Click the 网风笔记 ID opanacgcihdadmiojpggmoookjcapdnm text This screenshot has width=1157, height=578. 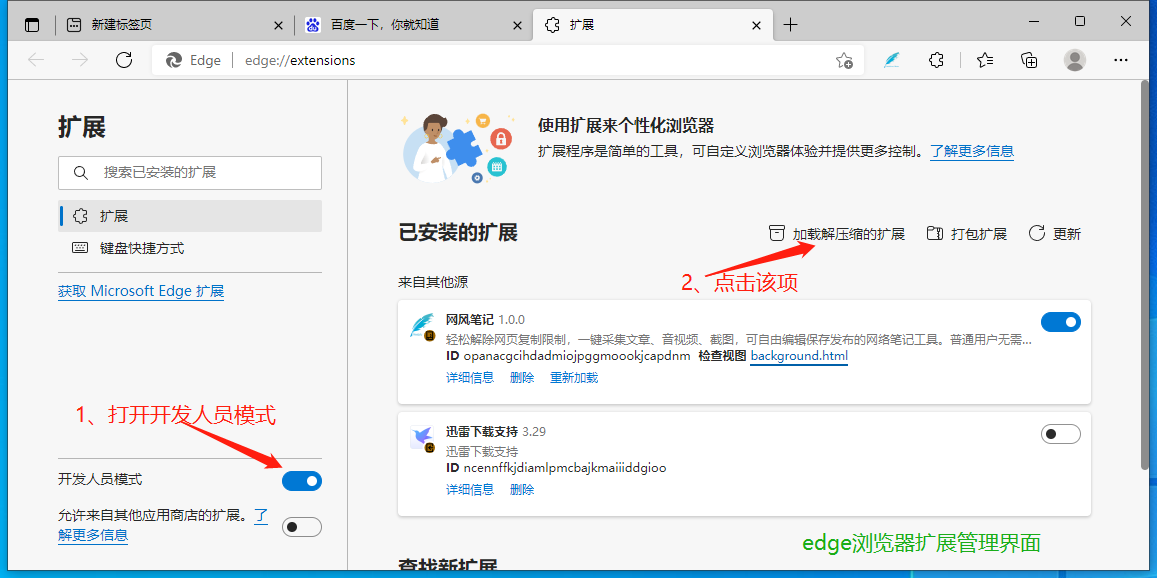tap(568, 356)
